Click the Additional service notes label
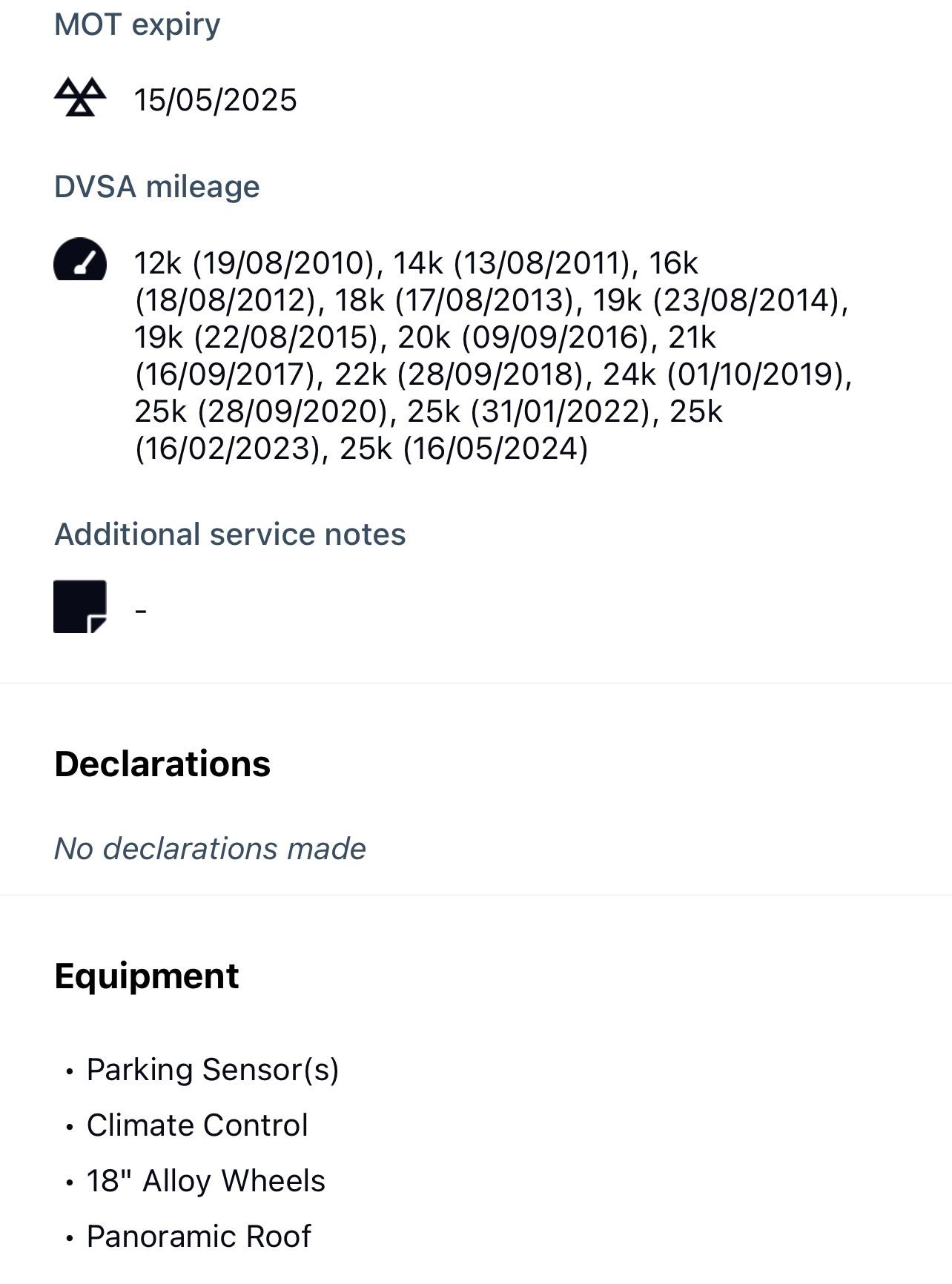Screen dimensions: 952x1284 tap(230, 535)
